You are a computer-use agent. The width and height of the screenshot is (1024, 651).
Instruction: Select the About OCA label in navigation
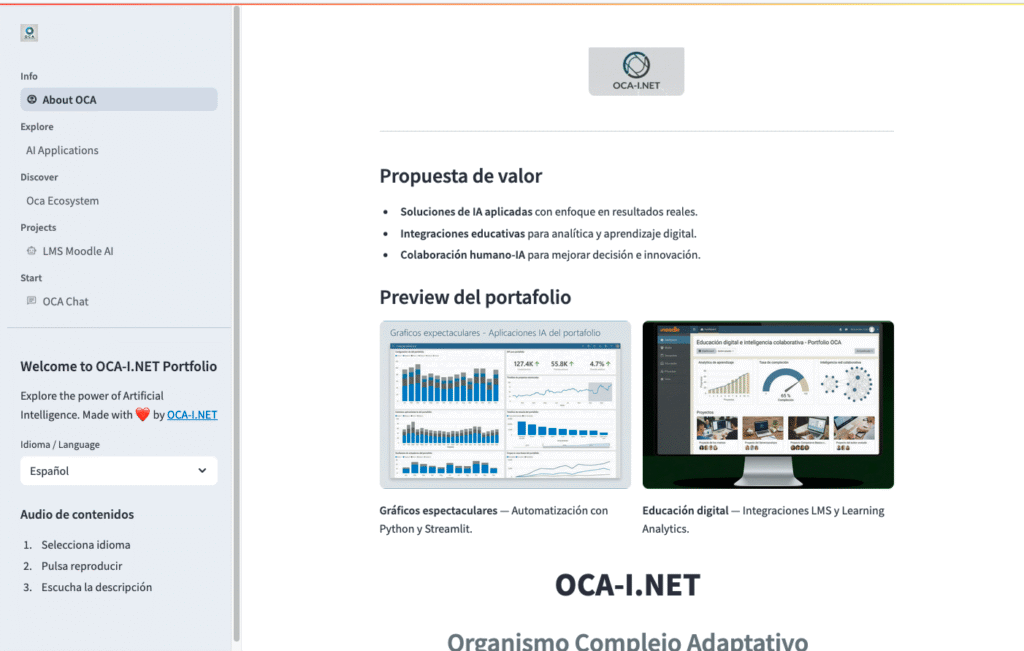(x=69, y=100)
